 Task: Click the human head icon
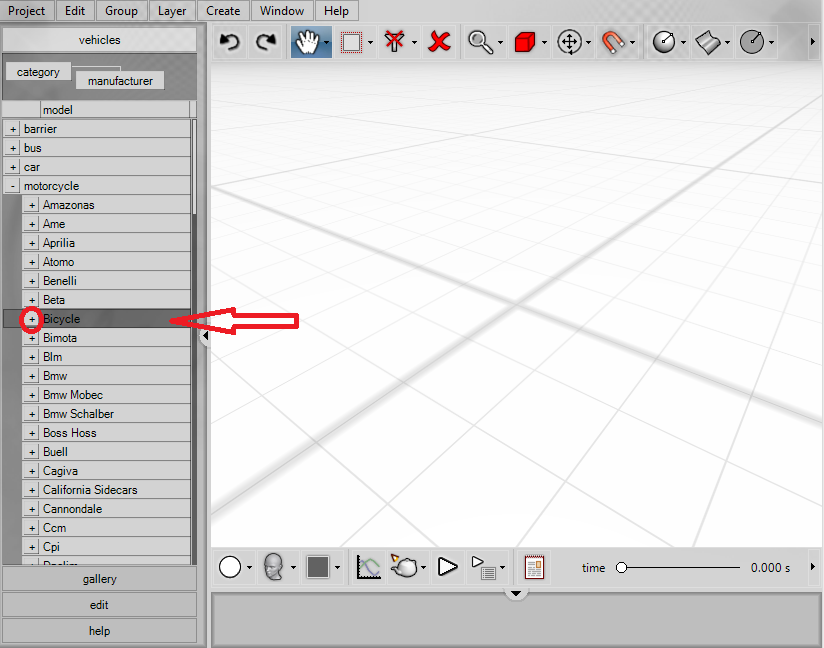(274, 567)
